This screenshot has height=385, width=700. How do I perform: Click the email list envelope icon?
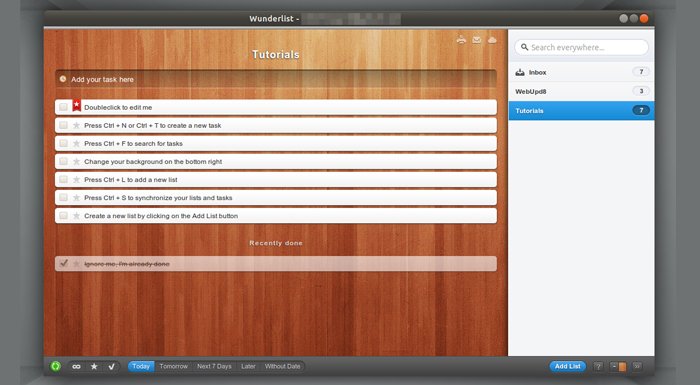tap(477, 40)
